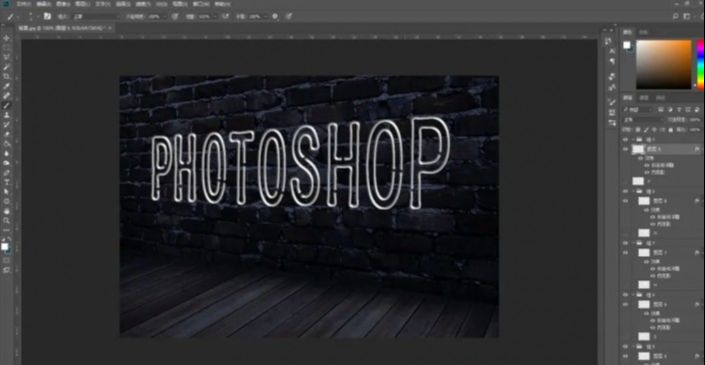Select the Brush tool in toolbar
This screenshot has height=365, width=705.
(6, 105)
